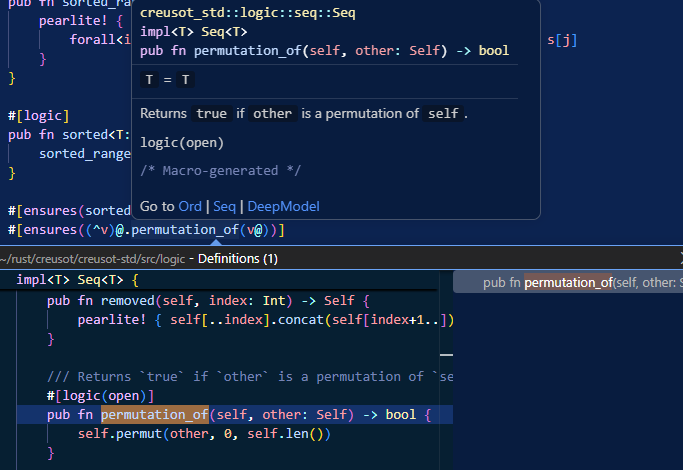Open the Ord link in hover popup
The height and width of the screenshot is (470, 683).
tap(190, 206)
